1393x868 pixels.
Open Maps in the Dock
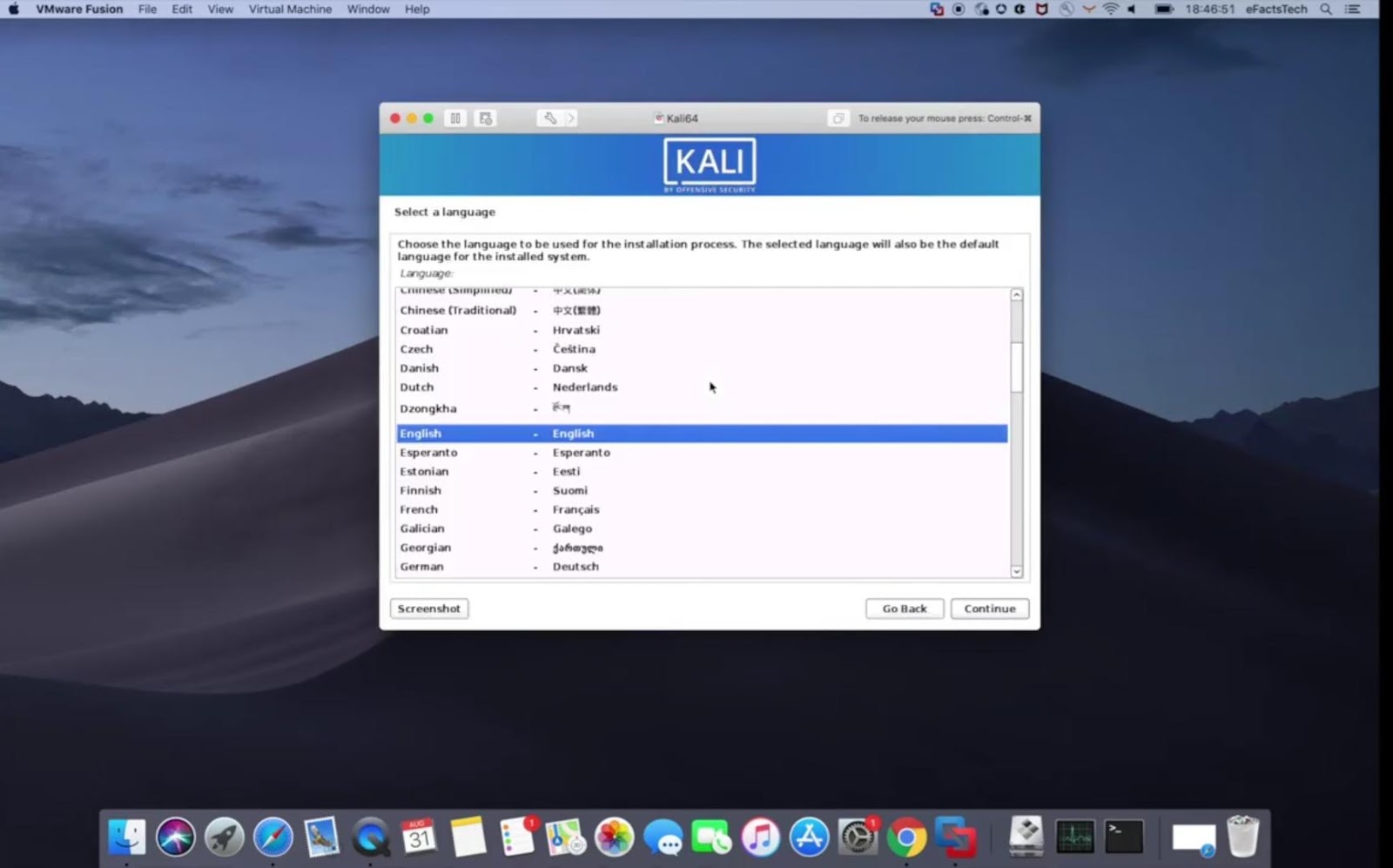pyautogui.click(x=566, y=838)
